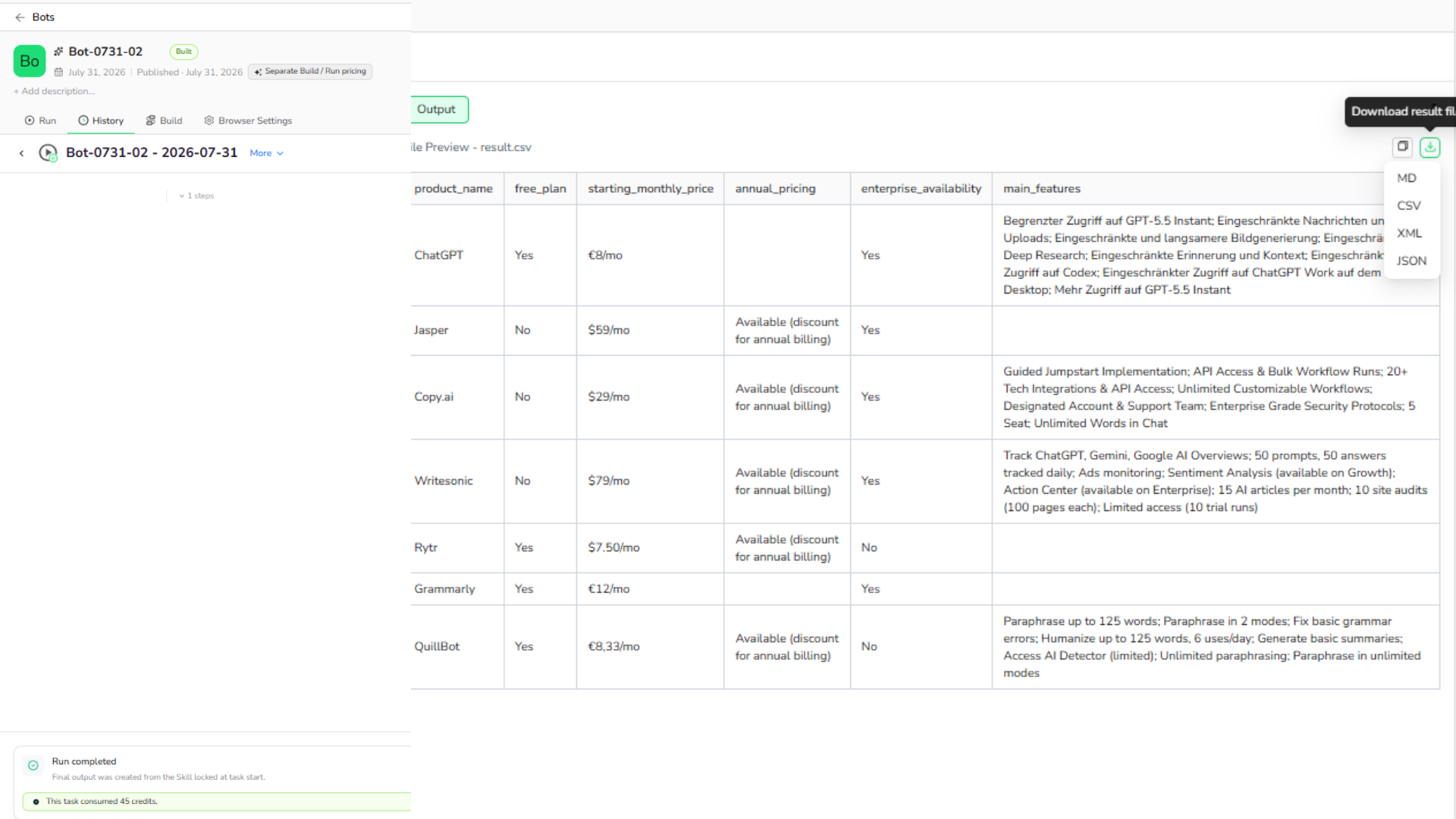Click the enterprise_availability column header

coord(921,189)
